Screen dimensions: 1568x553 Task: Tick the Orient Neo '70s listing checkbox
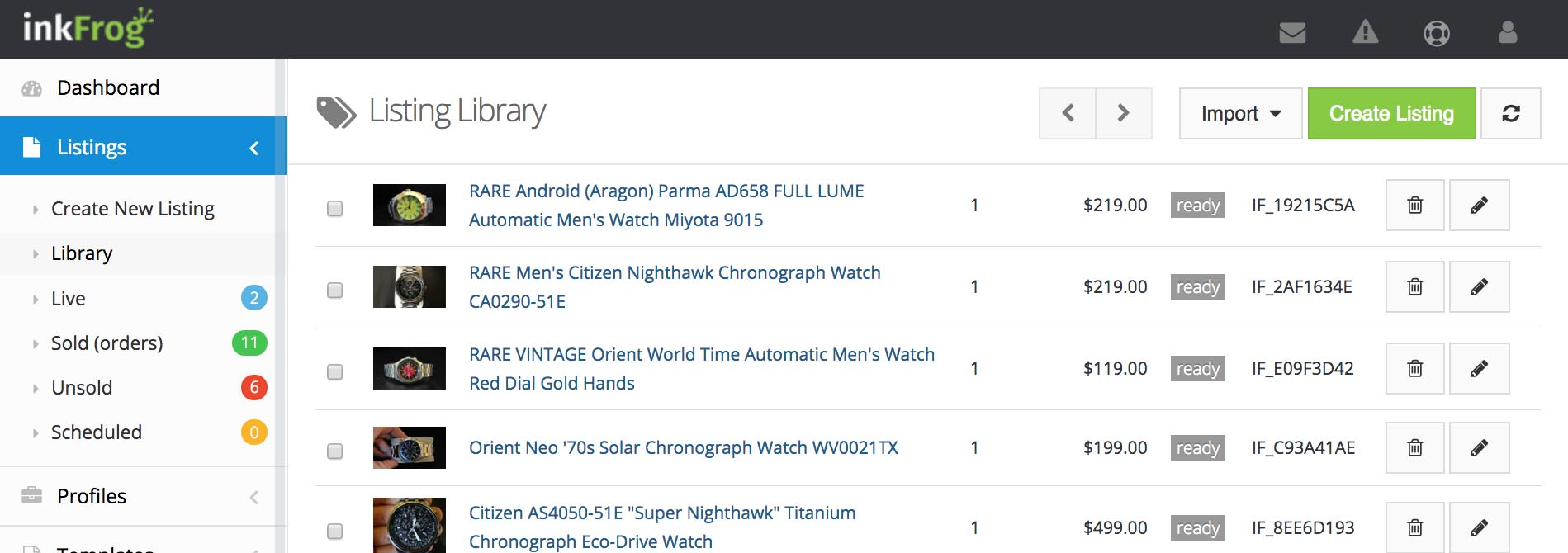pyautogui.click(x=334, y=451)
